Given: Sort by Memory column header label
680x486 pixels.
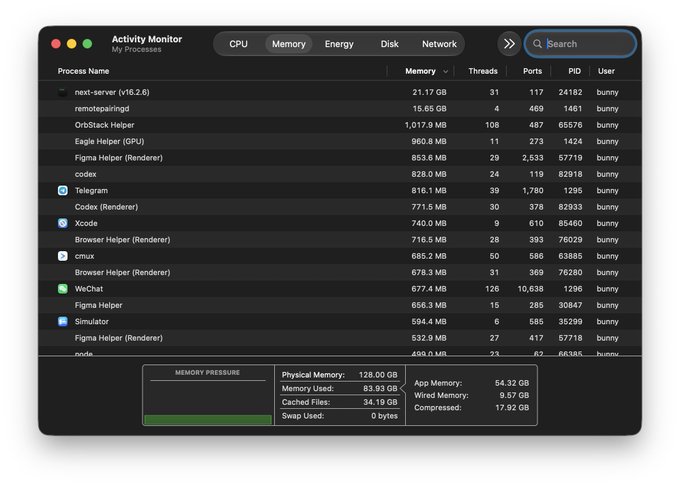Looking at the screenshot, I should (x=420, y=71).
